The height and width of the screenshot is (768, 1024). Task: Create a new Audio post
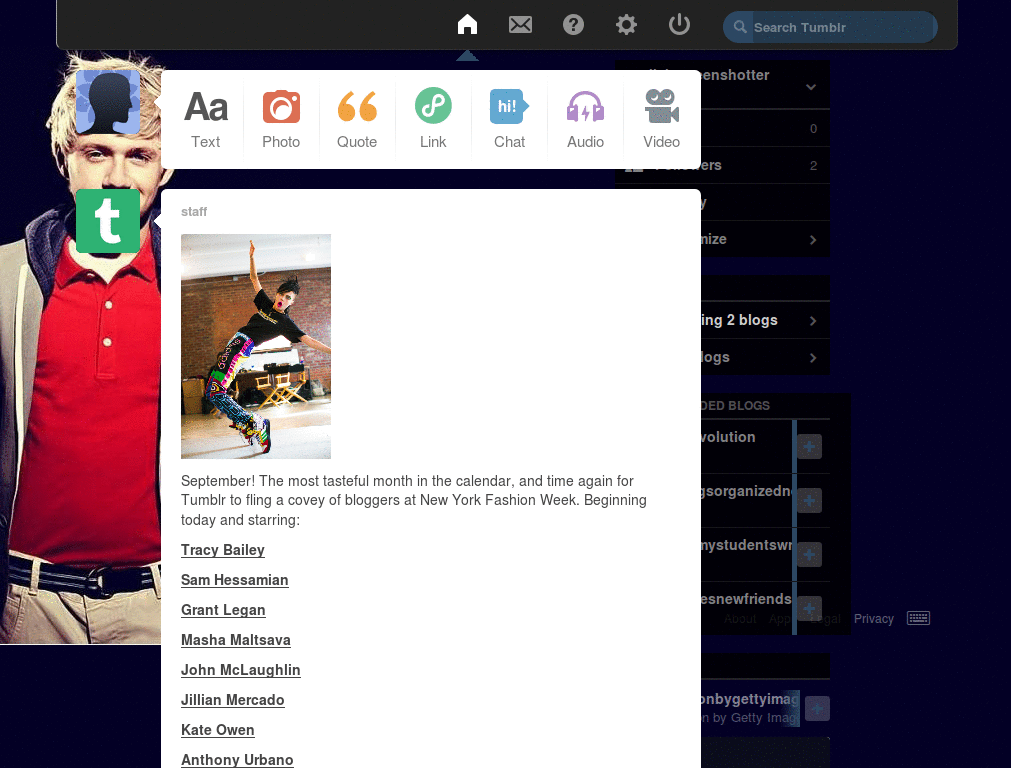click(585, 119)
